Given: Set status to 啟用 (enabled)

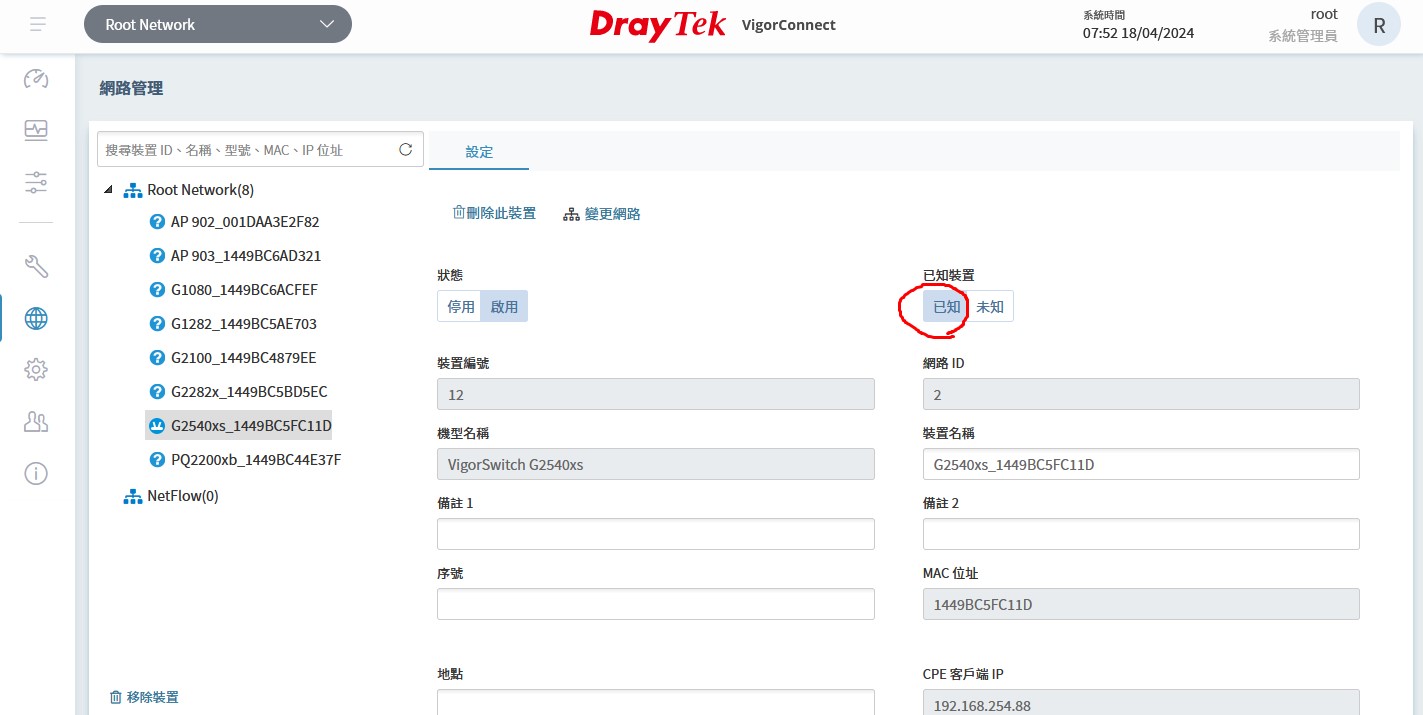Looking at the screenshot, I should 504,307.
